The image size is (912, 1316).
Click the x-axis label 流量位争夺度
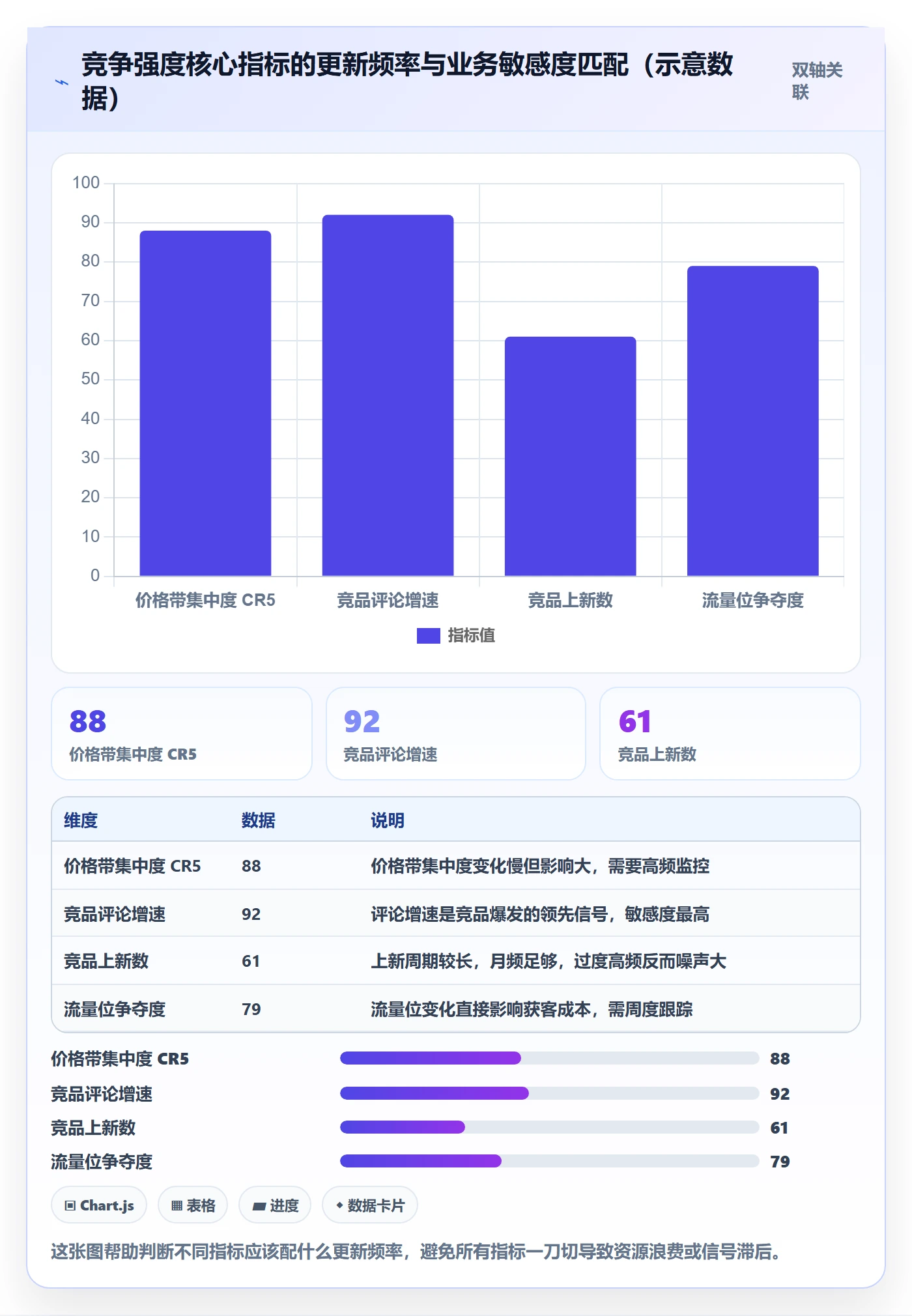point(752,600)
